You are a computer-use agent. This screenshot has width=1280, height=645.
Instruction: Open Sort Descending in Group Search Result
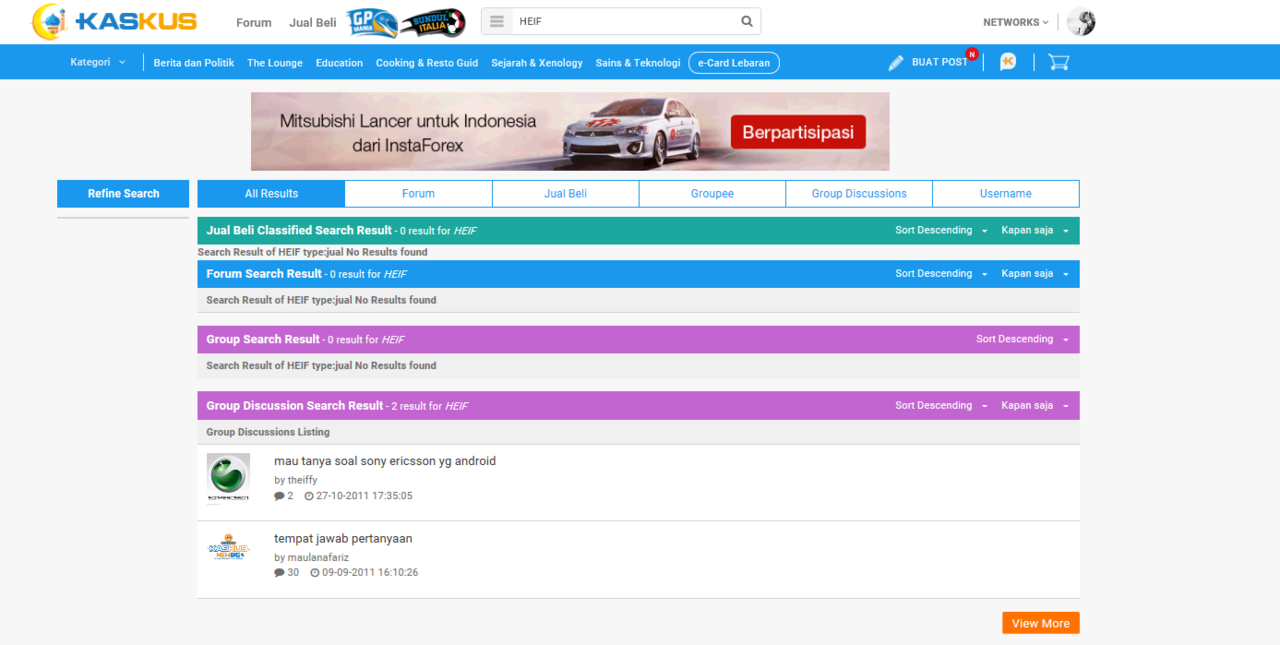pyautogui.click(x=1022, y=339)
